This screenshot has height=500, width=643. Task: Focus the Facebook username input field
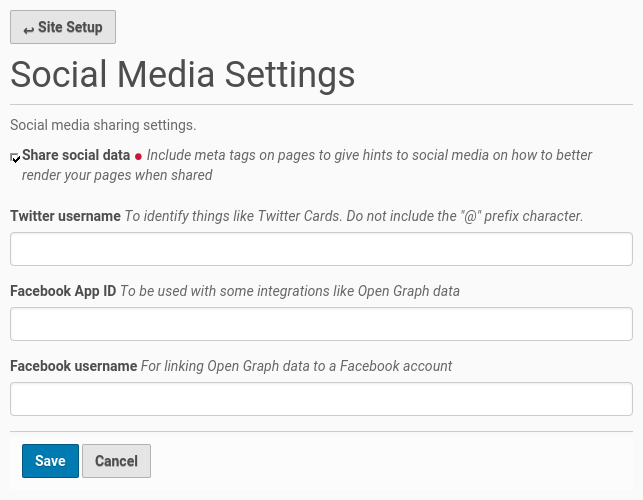point(321,399)
